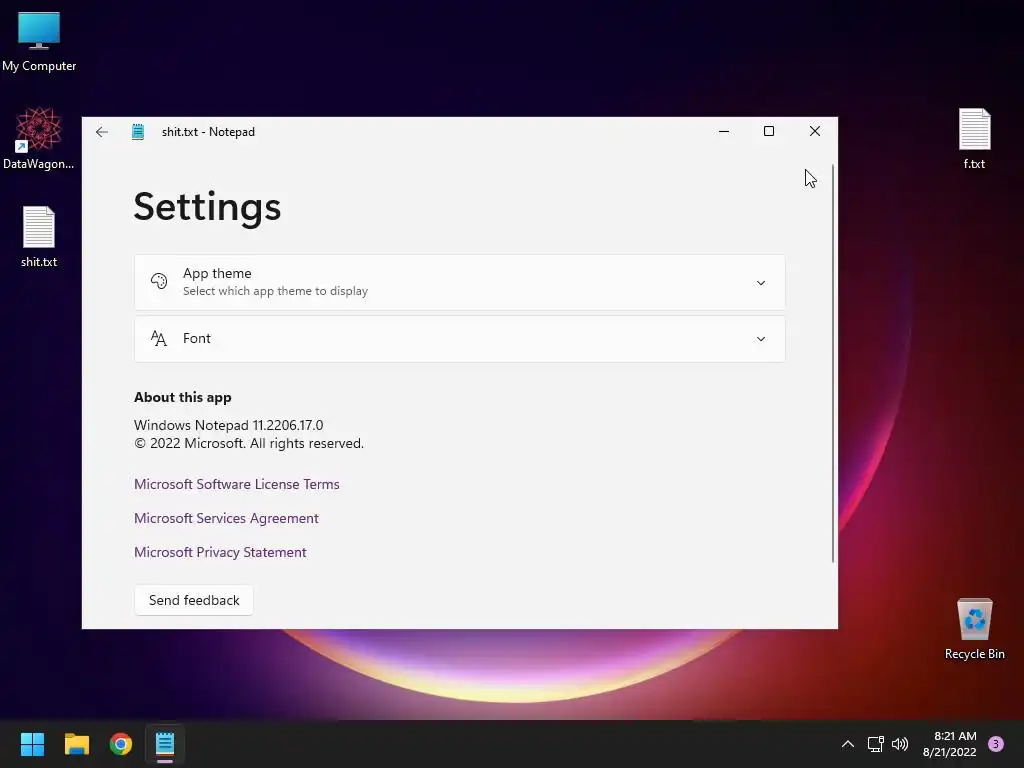Click the Notepad taskbar icon
Screen dimensions: 1024x768
(165, 744)
